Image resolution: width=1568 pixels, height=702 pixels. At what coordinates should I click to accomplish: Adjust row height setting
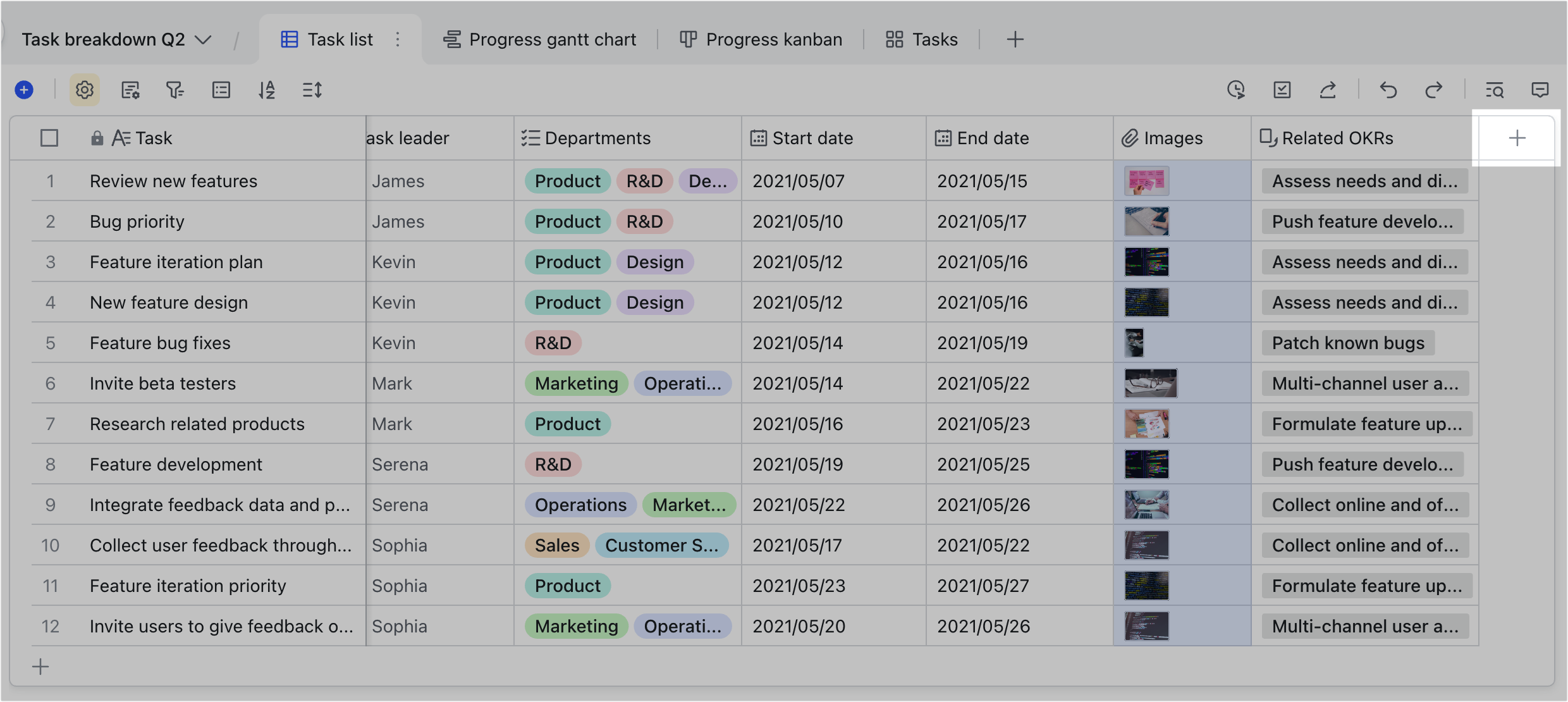312,90
